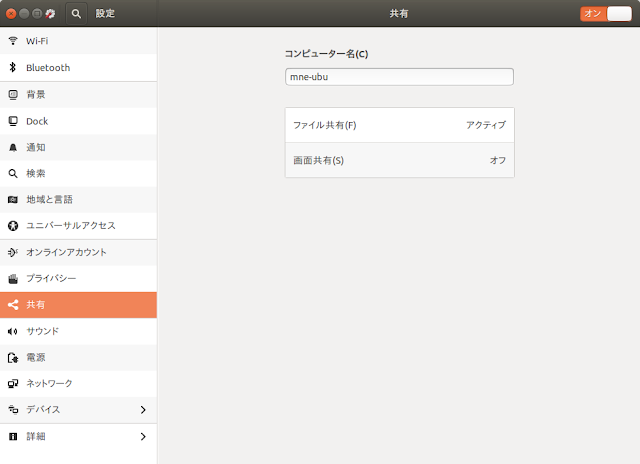Open ユニバーサルアクセス settings
This screenshot has height=464, width=640.
[x=78, y=226]
